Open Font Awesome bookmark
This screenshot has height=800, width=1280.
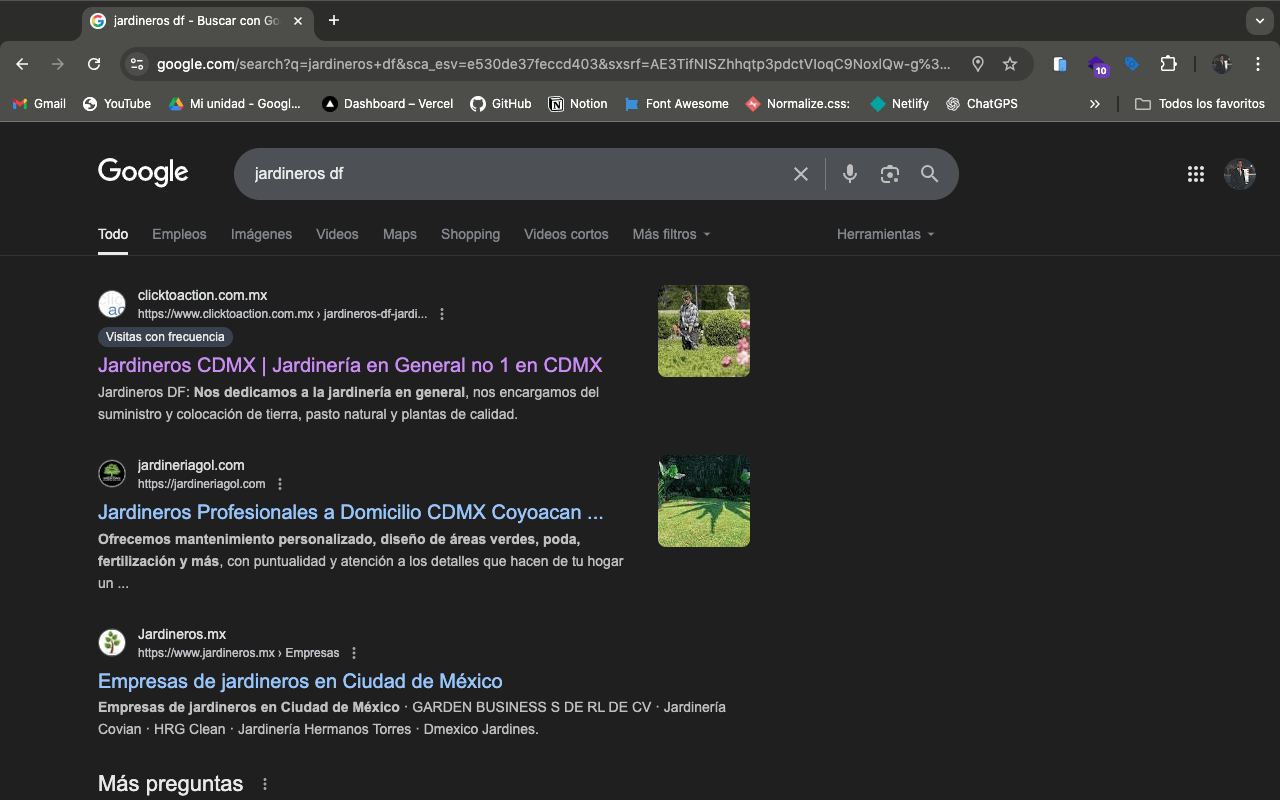point(676,103)
